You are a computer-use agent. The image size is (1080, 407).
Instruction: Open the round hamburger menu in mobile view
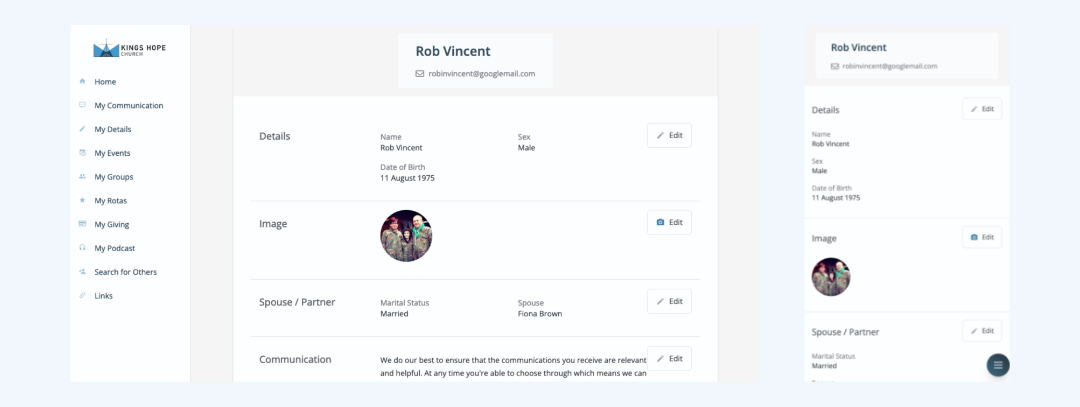pyautogui.click(x=998, y=365)
